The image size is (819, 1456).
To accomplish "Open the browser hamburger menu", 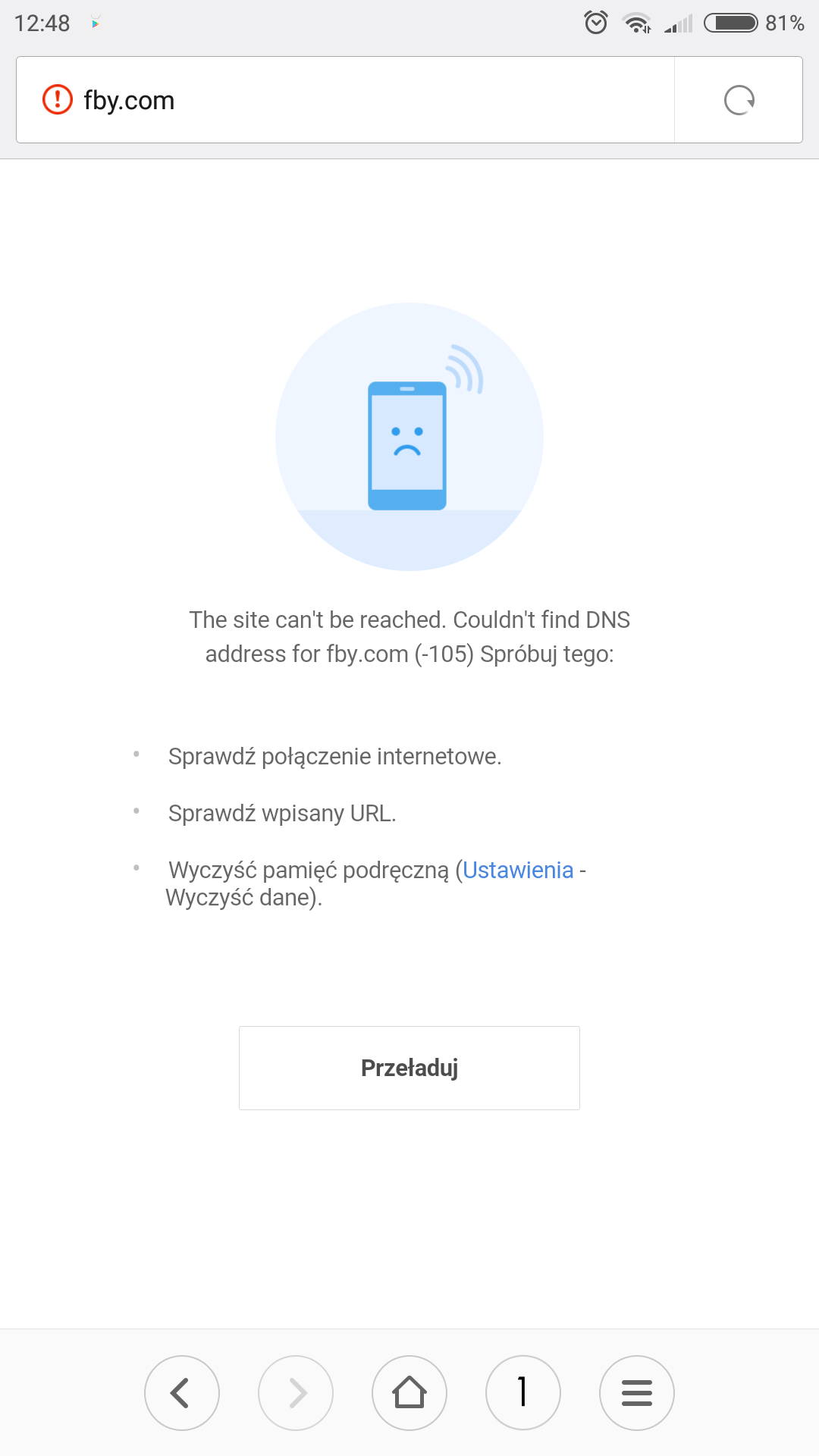I will 637,1393.
